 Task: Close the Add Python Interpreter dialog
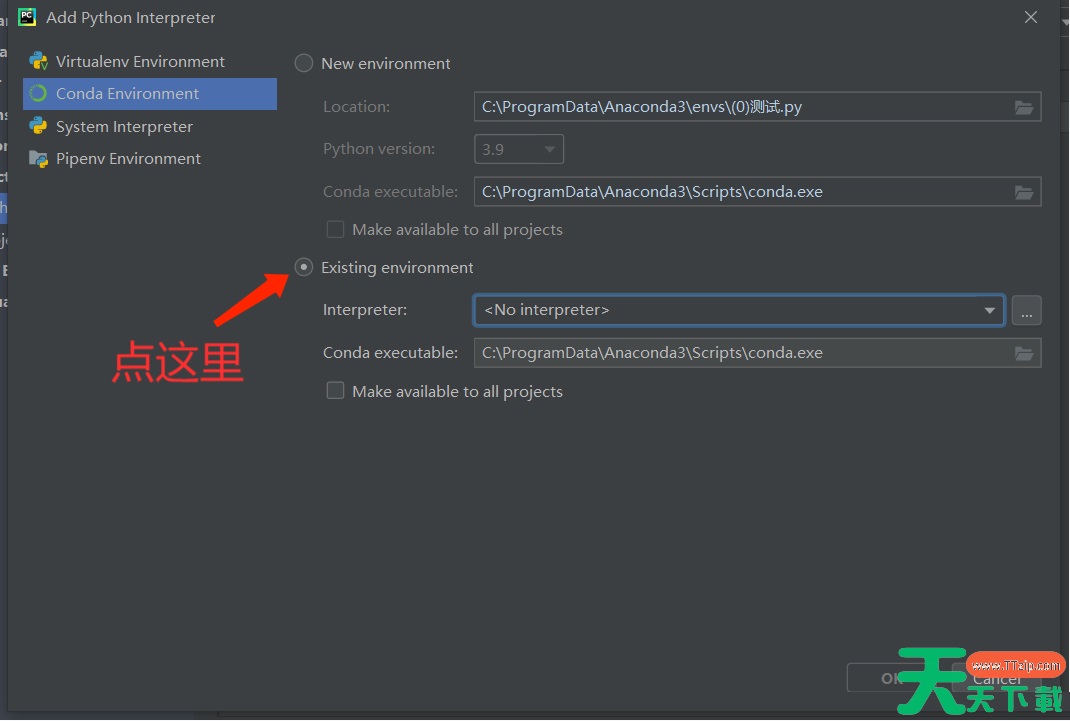(x=1030, y=17)
